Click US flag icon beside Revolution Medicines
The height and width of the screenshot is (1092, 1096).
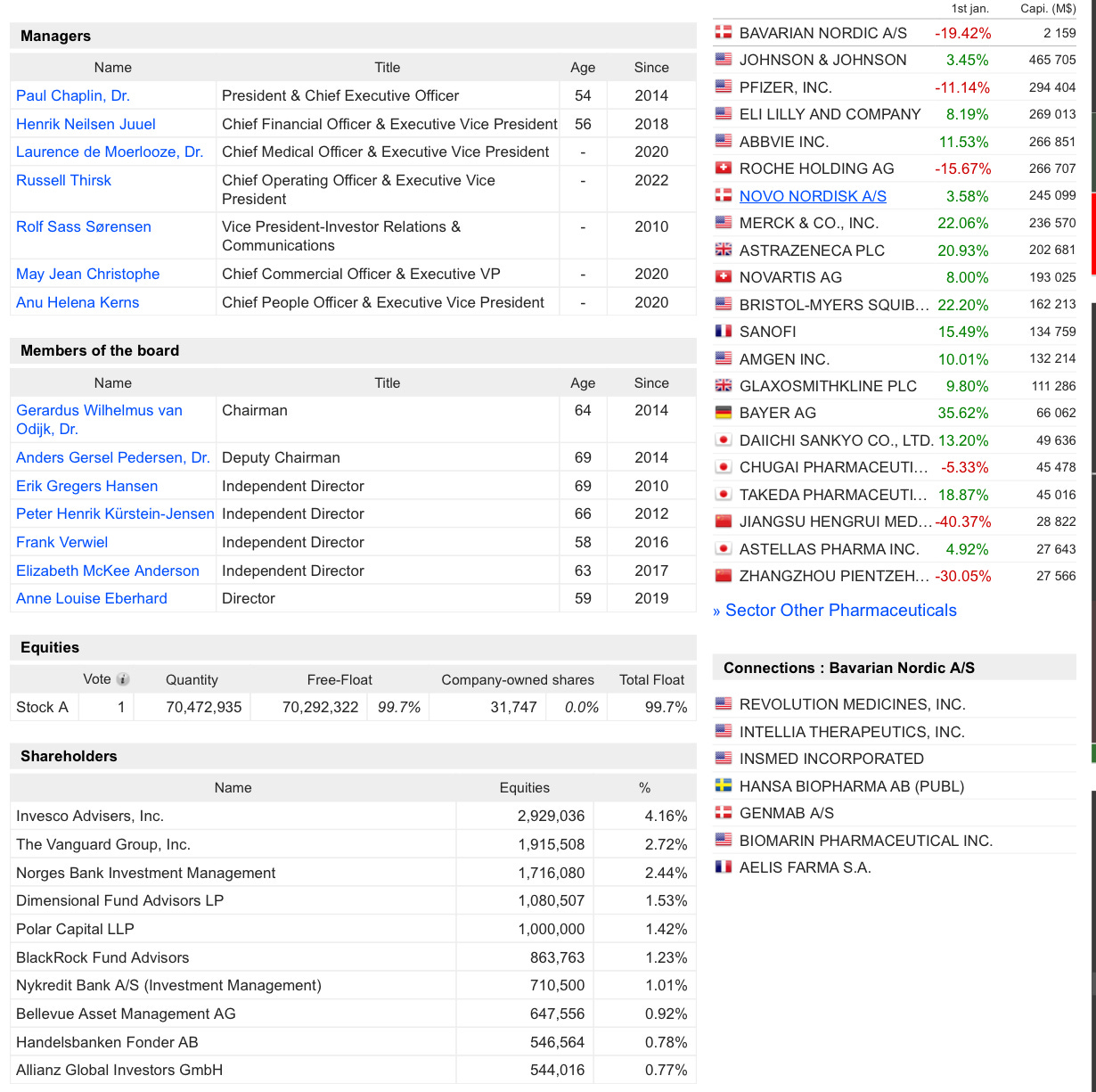[724, 704]
